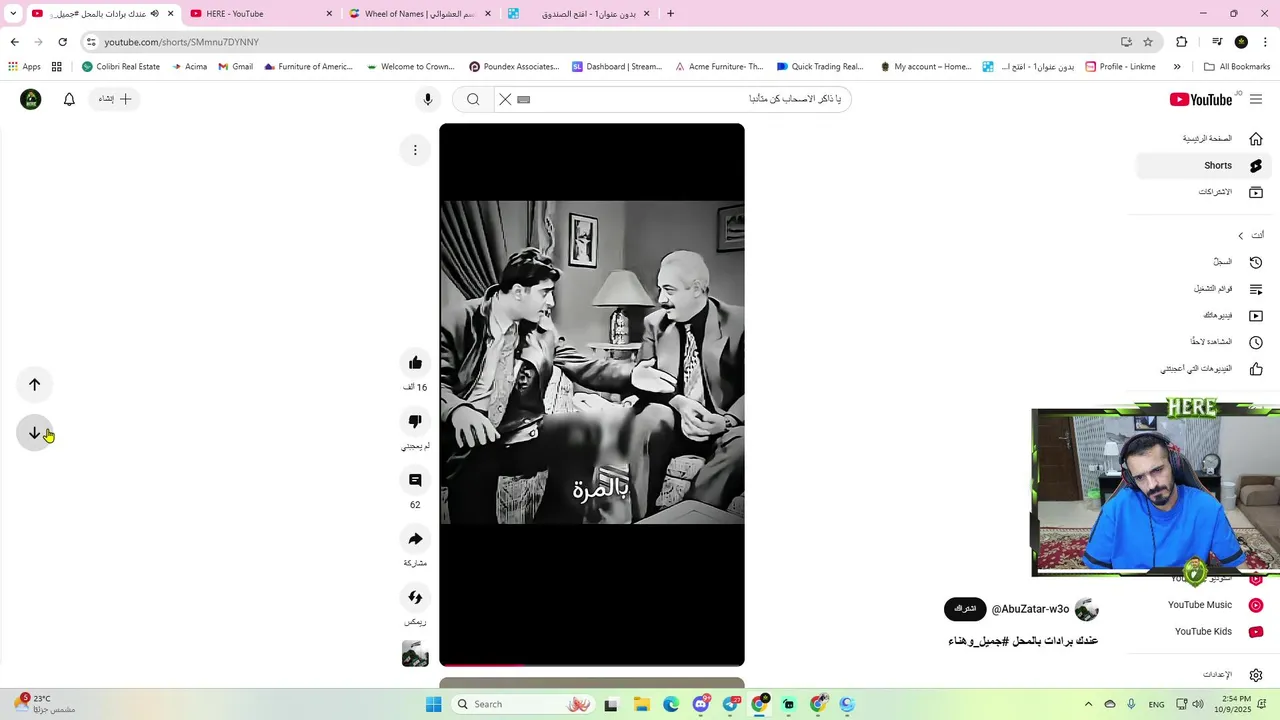Open the on-screen keyboard icon in search
Image resolution: width=1280 pixels, height=720 pixels.
pyautogui.click(x=523, y=99)
